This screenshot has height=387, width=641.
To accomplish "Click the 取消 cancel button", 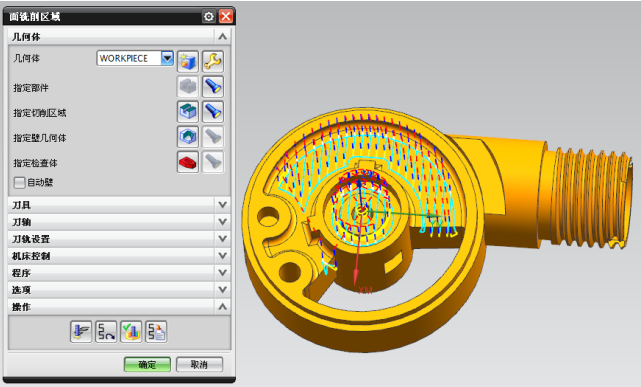I will (x=199, y=365).
